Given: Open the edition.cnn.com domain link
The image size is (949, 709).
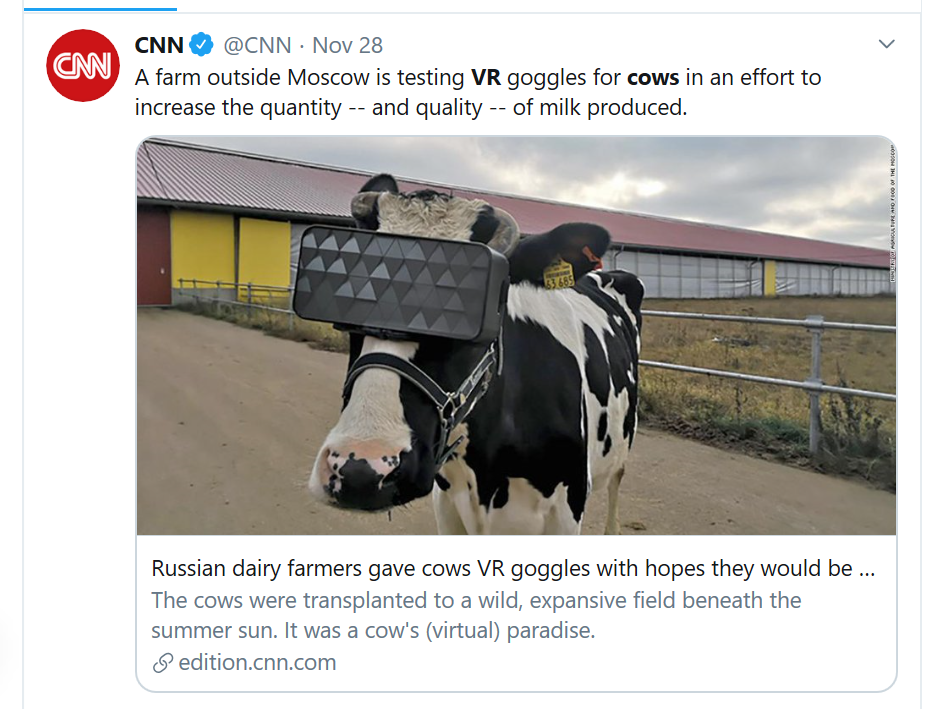Looking at the screenshot, I should point(257,663).
